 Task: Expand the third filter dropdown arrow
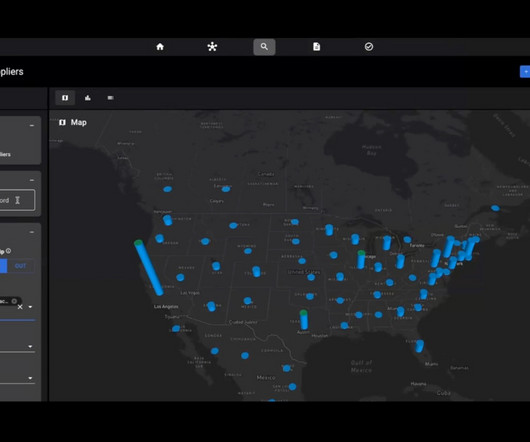(x=30, y=378)
